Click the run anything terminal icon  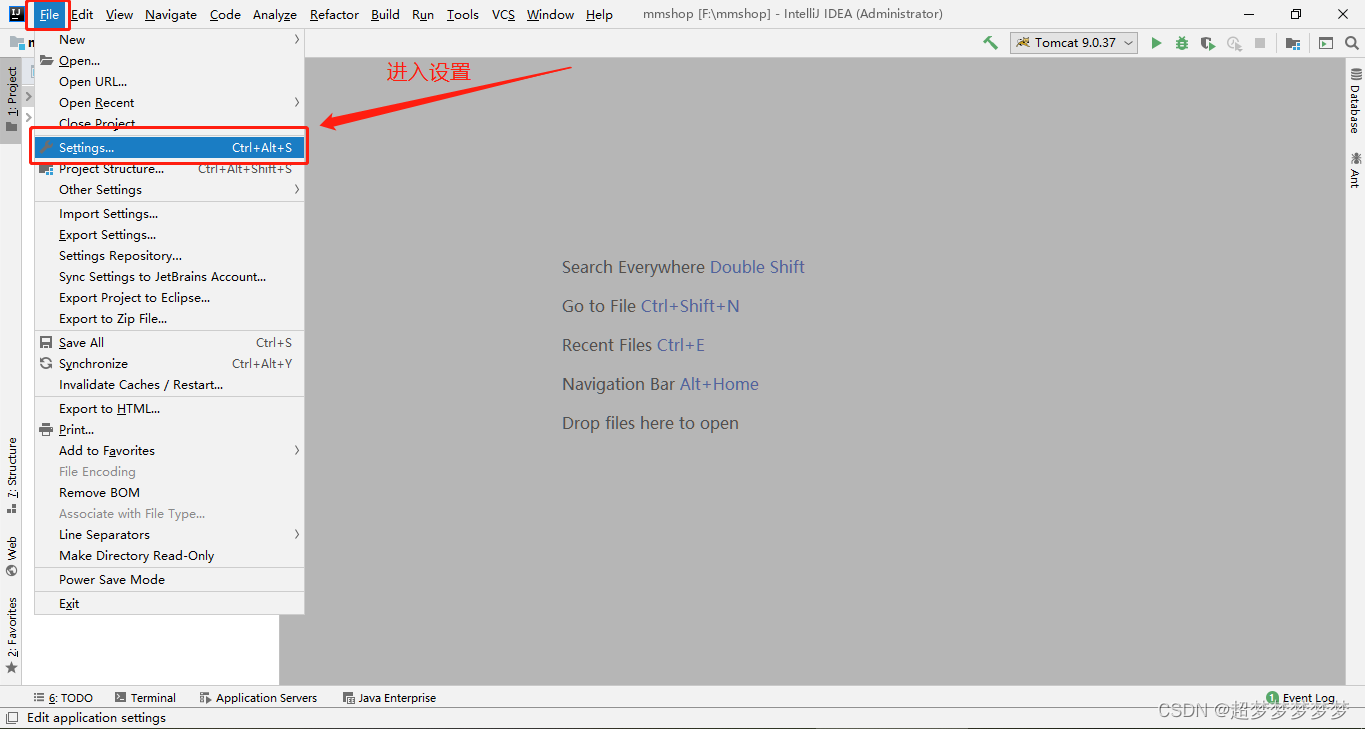coord(1326,43)
